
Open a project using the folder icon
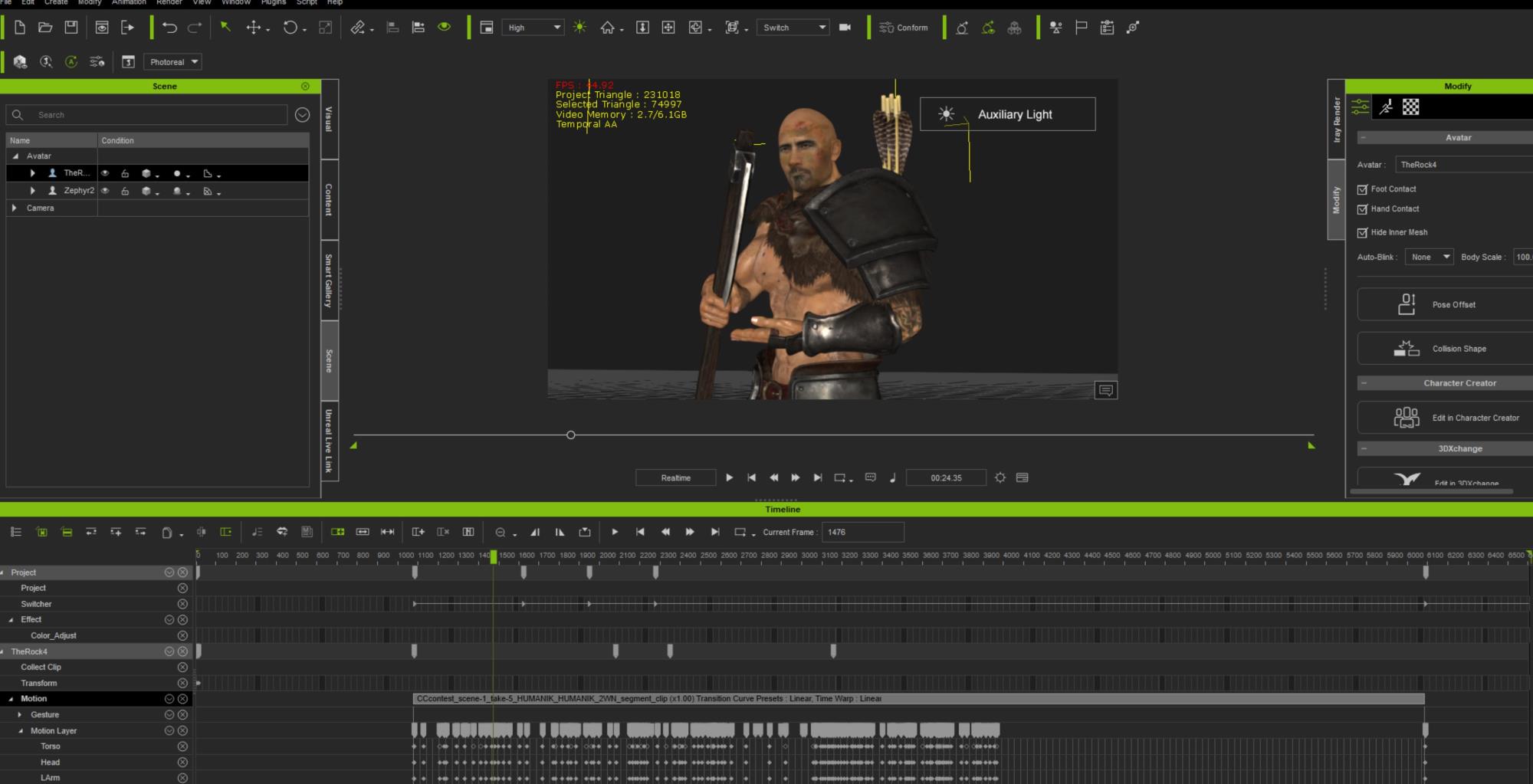pos(45,28)
